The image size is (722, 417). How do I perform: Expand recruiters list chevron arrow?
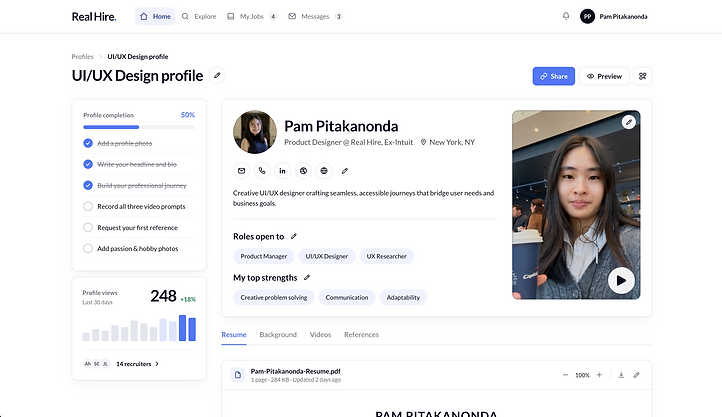[157, 364]
